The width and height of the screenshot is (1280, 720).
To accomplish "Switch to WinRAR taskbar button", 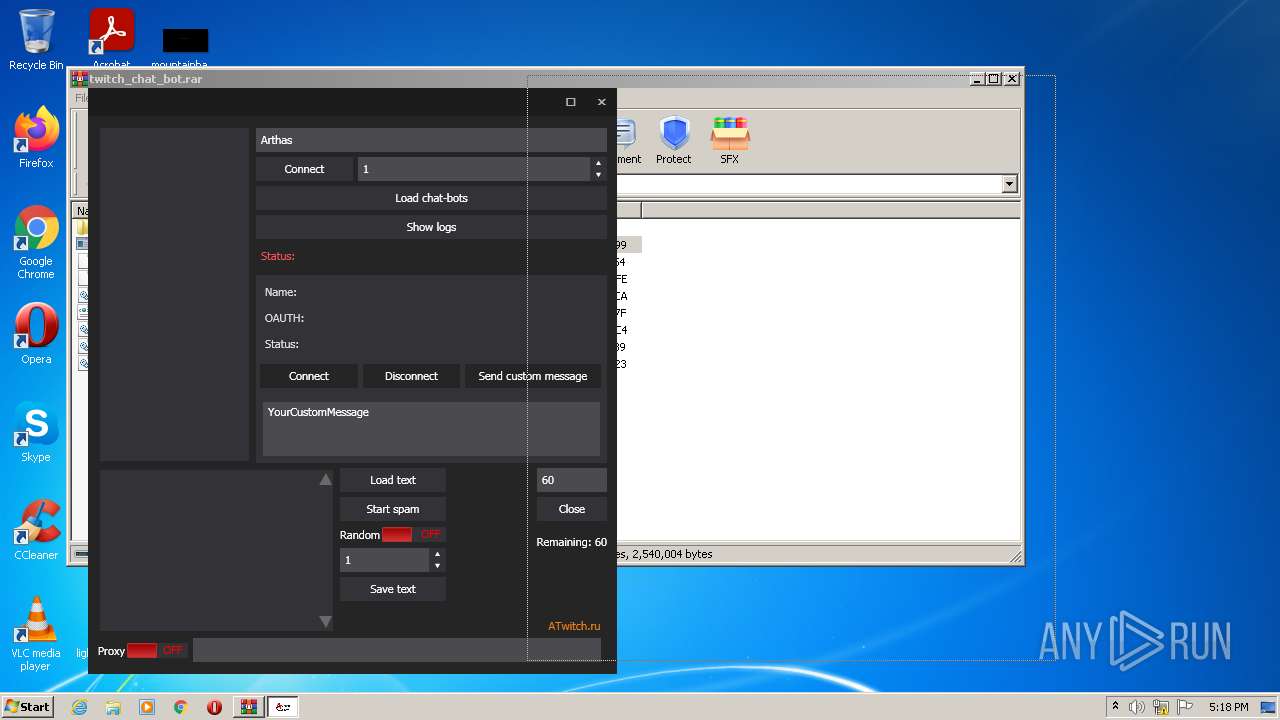I will (x=248, y=707).
